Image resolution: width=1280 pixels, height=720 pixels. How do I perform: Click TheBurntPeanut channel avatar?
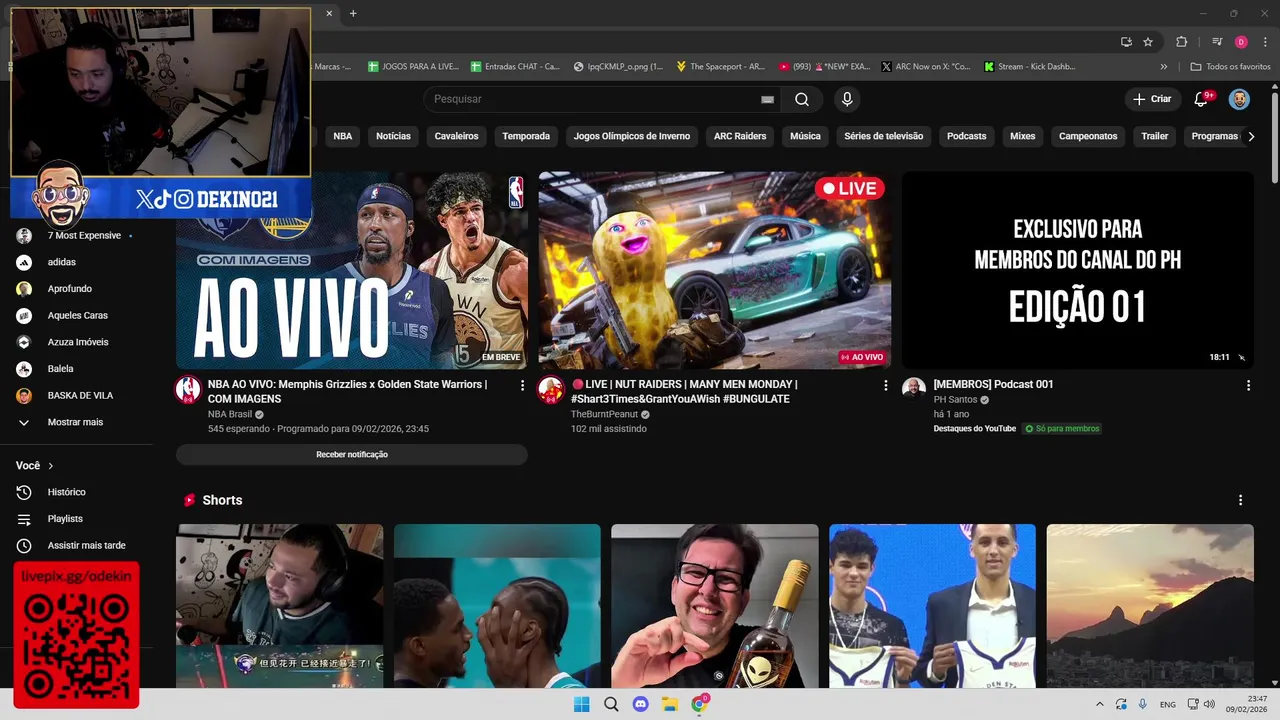click(551, 390)
